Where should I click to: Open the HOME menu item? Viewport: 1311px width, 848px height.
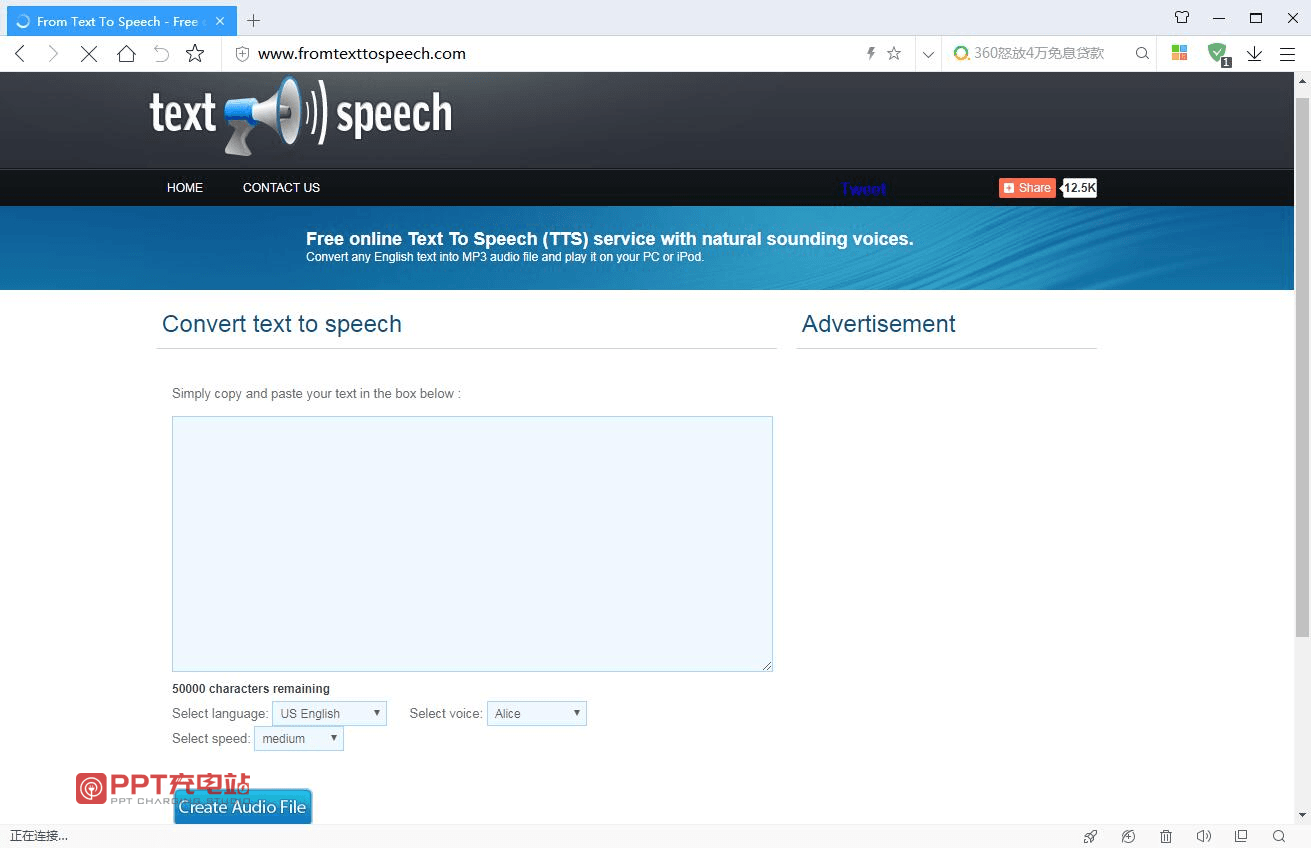pyautogui.click(x=185, y=188)
